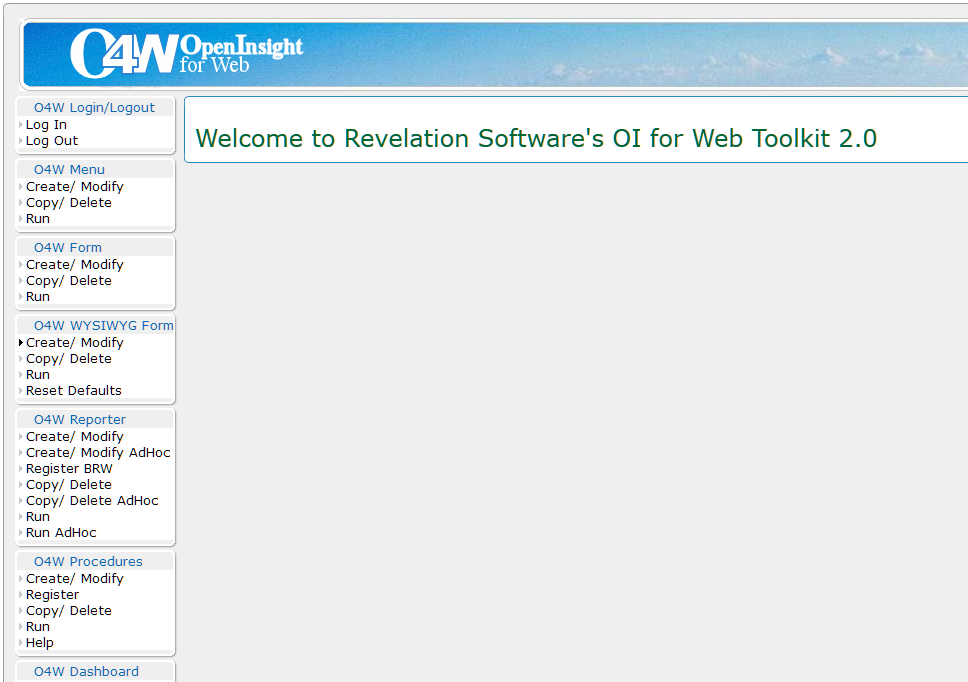Click the O4W OpenInsight for Web logo
968x682 pixels.
pyautogui.click(x=186, y=54)
